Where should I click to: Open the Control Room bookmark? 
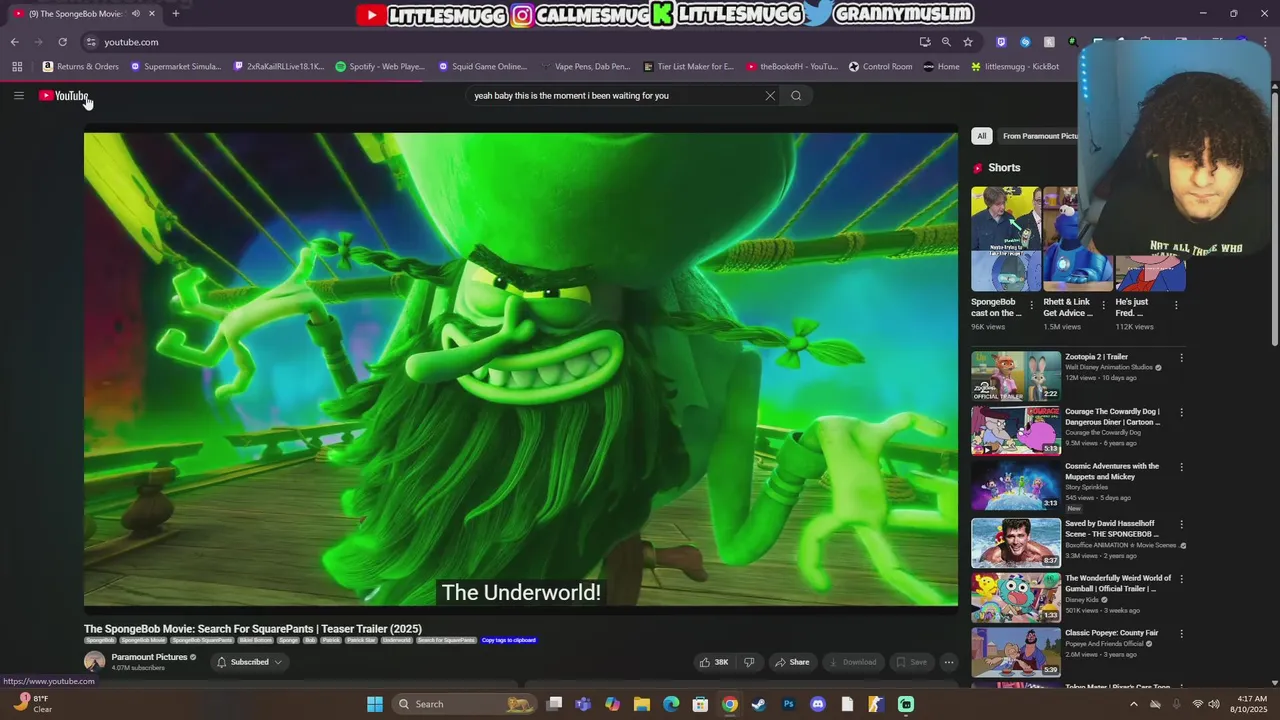tap(881, 67)
